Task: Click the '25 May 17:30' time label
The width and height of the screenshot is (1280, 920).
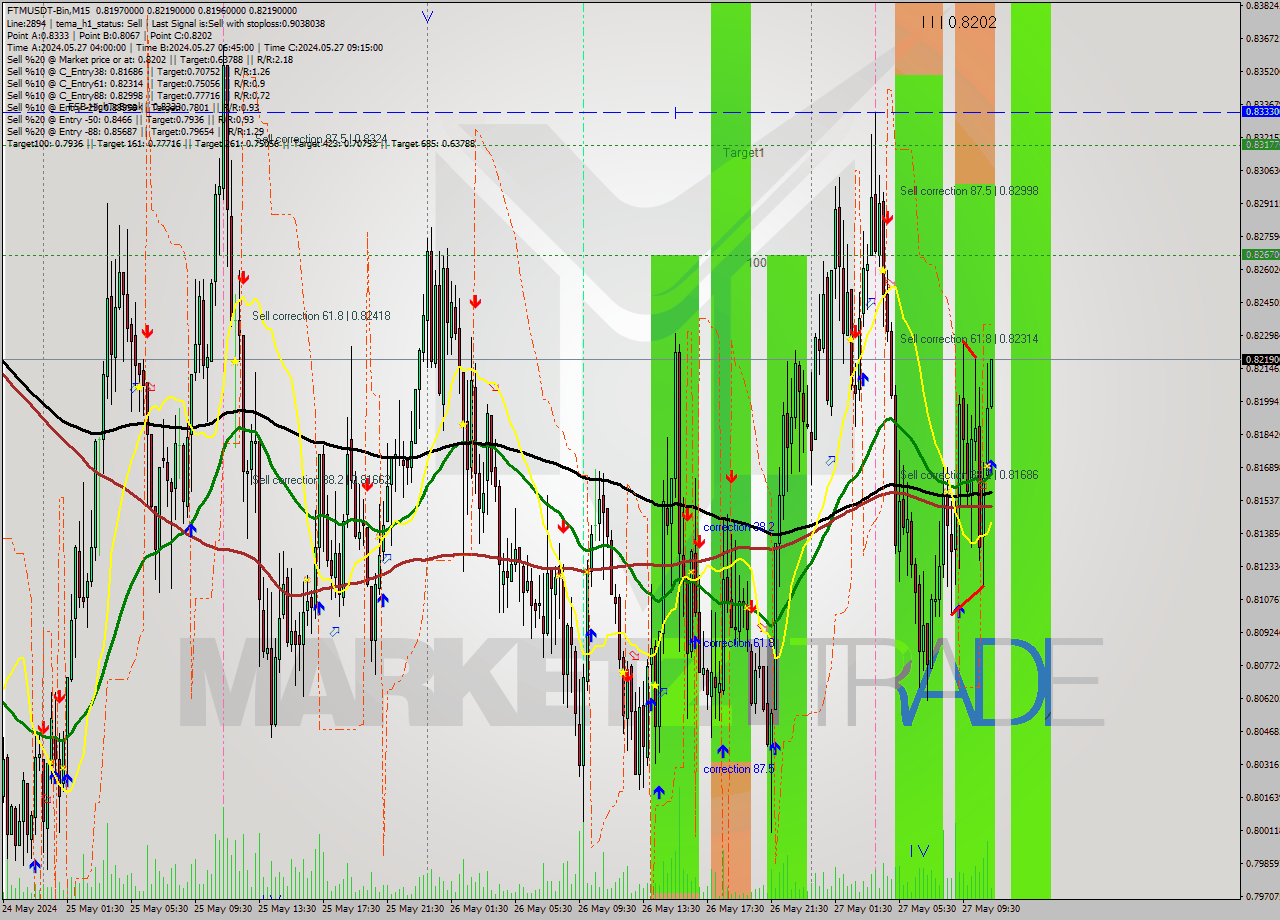Action: pos(351,909)
